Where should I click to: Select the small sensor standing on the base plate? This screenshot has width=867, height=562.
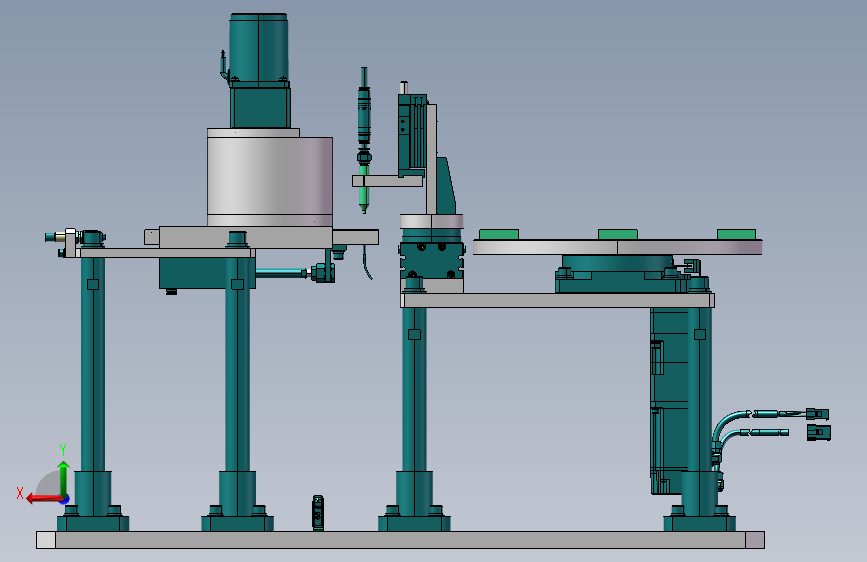click(x=318, y=513)
